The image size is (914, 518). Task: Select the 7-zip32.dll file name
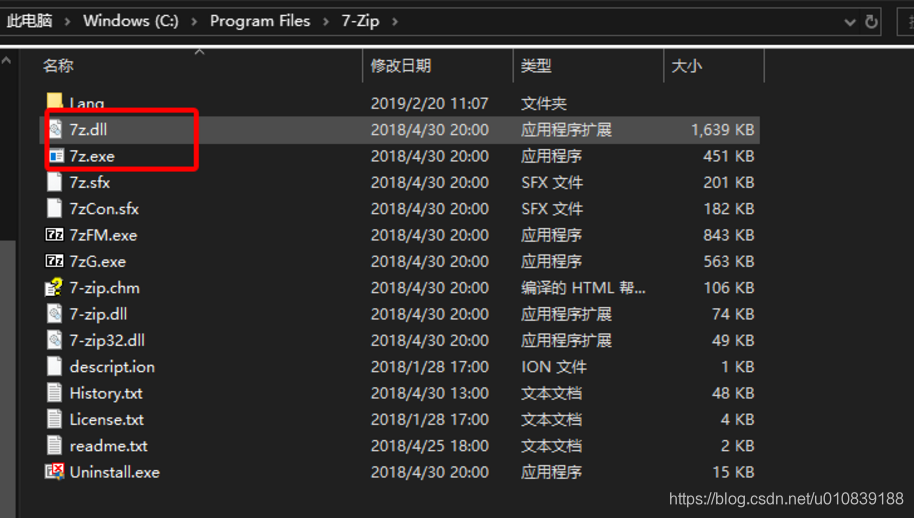tap(107, 340)
